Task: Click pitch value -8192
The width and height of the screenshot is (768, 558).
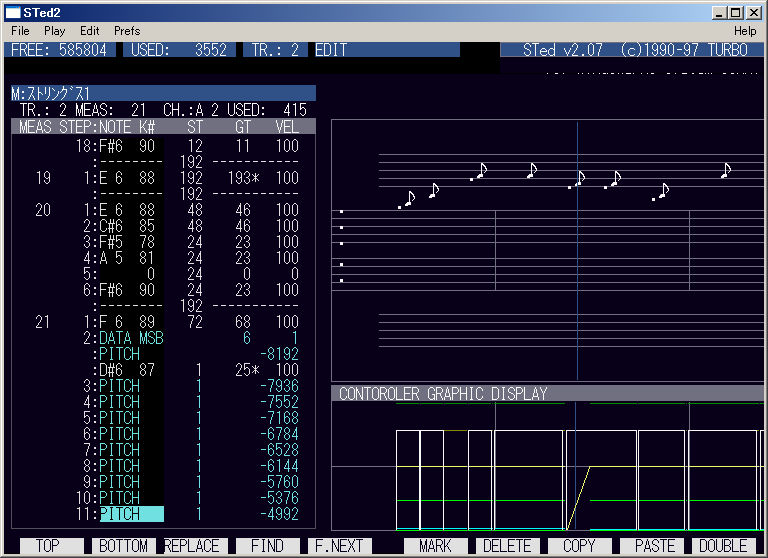Action: click(x=279, y=354)
